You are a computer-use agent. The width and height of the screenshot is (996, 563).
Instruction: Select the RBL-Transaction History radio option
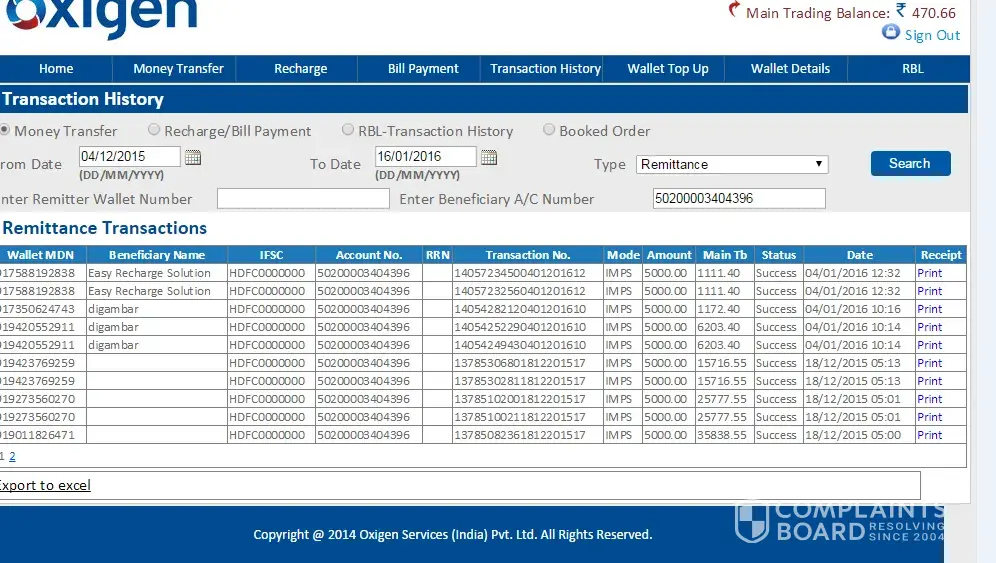coord(348,130)
